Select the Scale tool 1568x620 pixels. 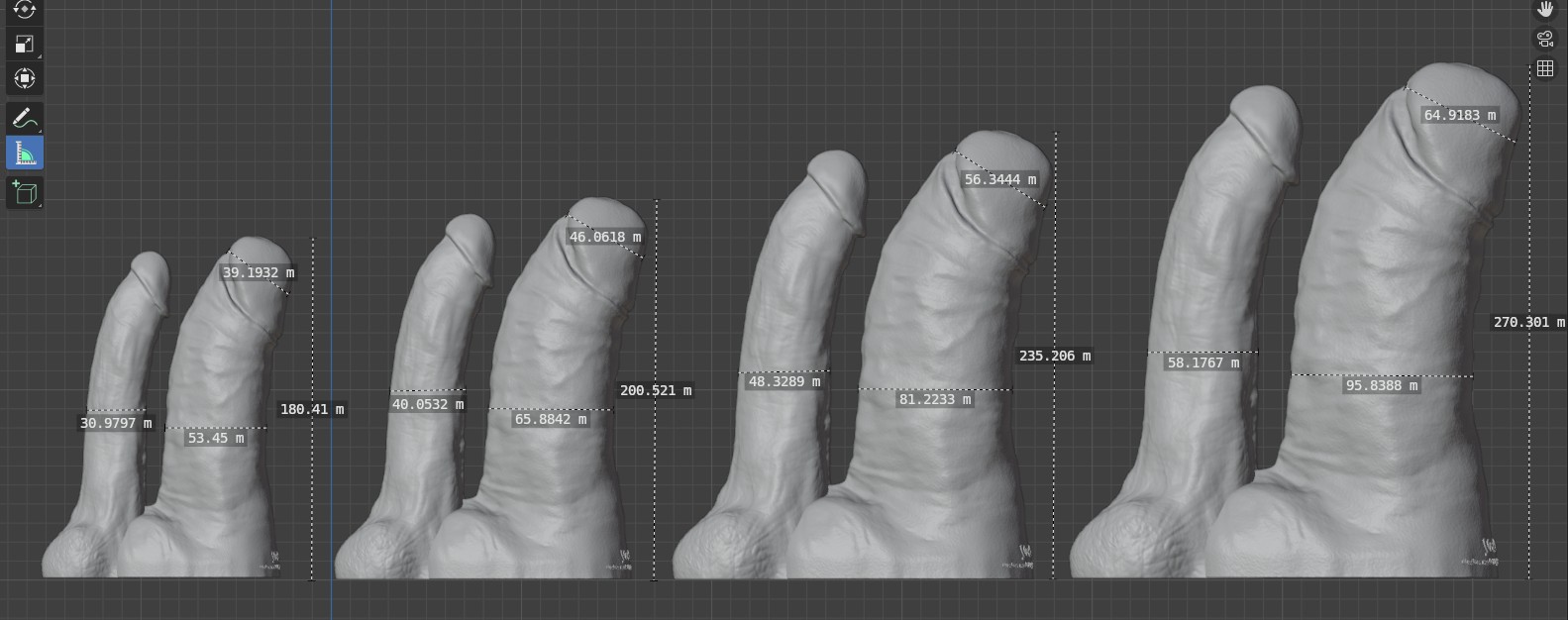click(x=25, y=44)
